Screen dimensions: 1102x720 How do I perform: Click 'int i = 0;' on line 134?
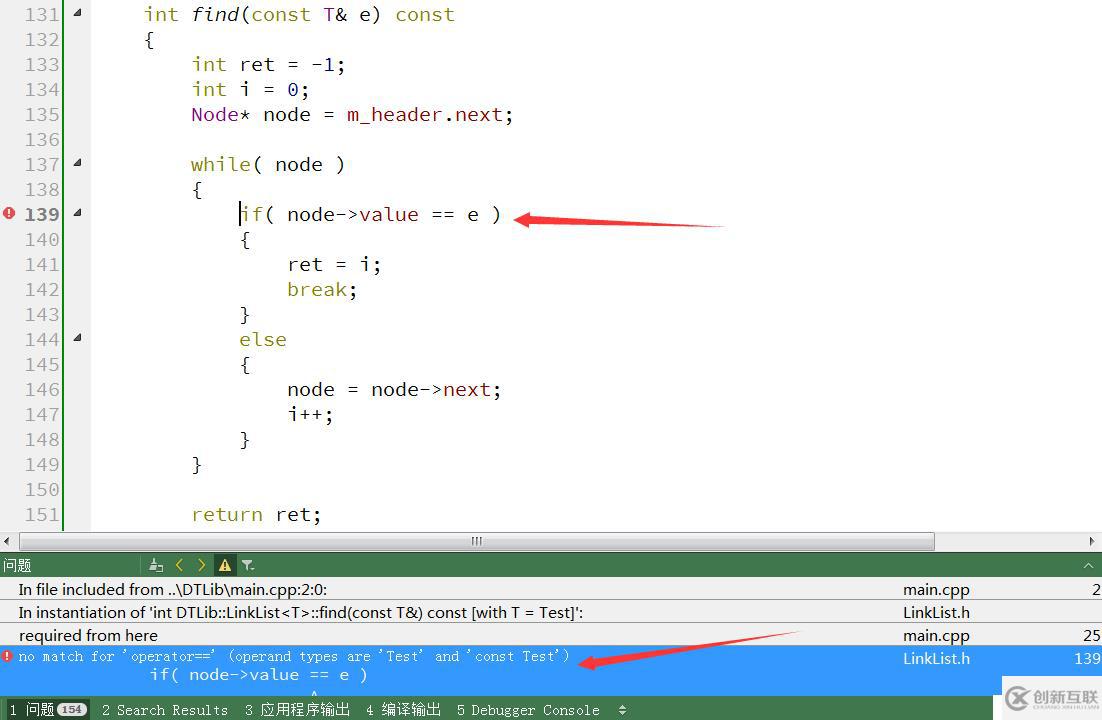point(250,89)
